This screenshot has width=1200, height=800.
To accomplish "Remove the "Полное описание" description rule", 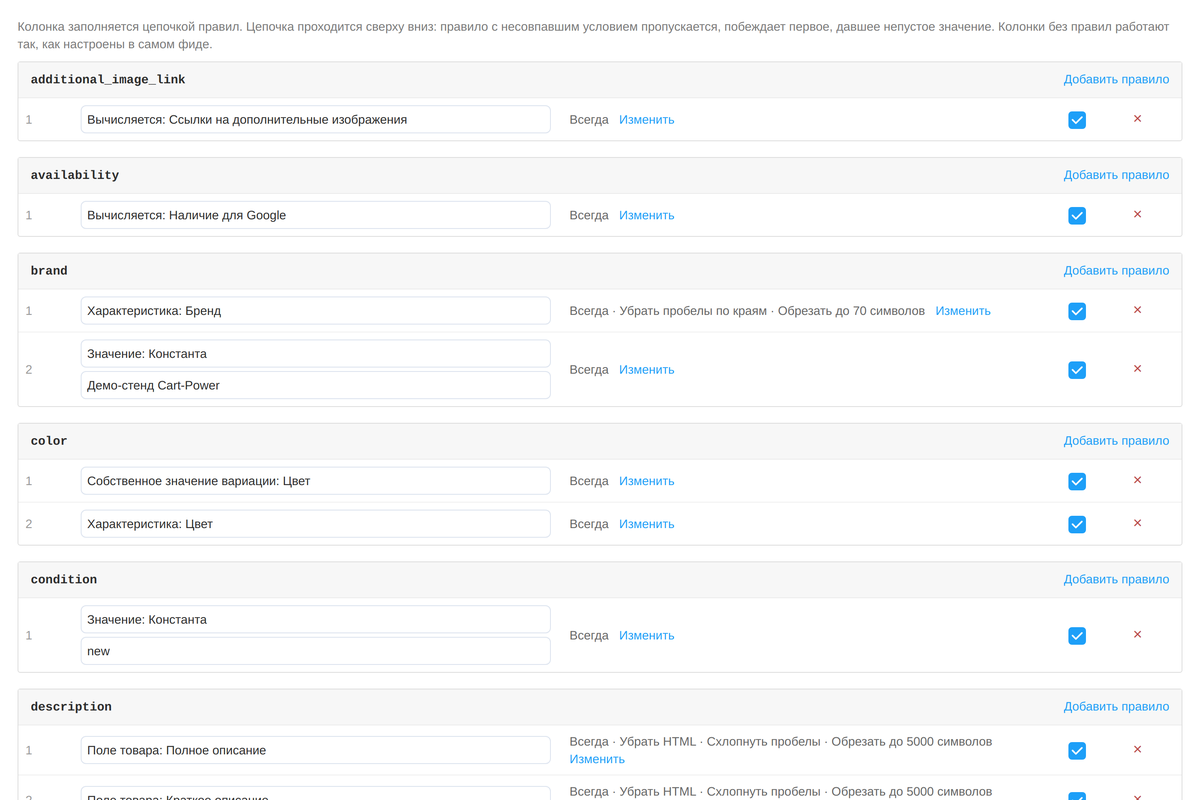I will [1137, 750].
